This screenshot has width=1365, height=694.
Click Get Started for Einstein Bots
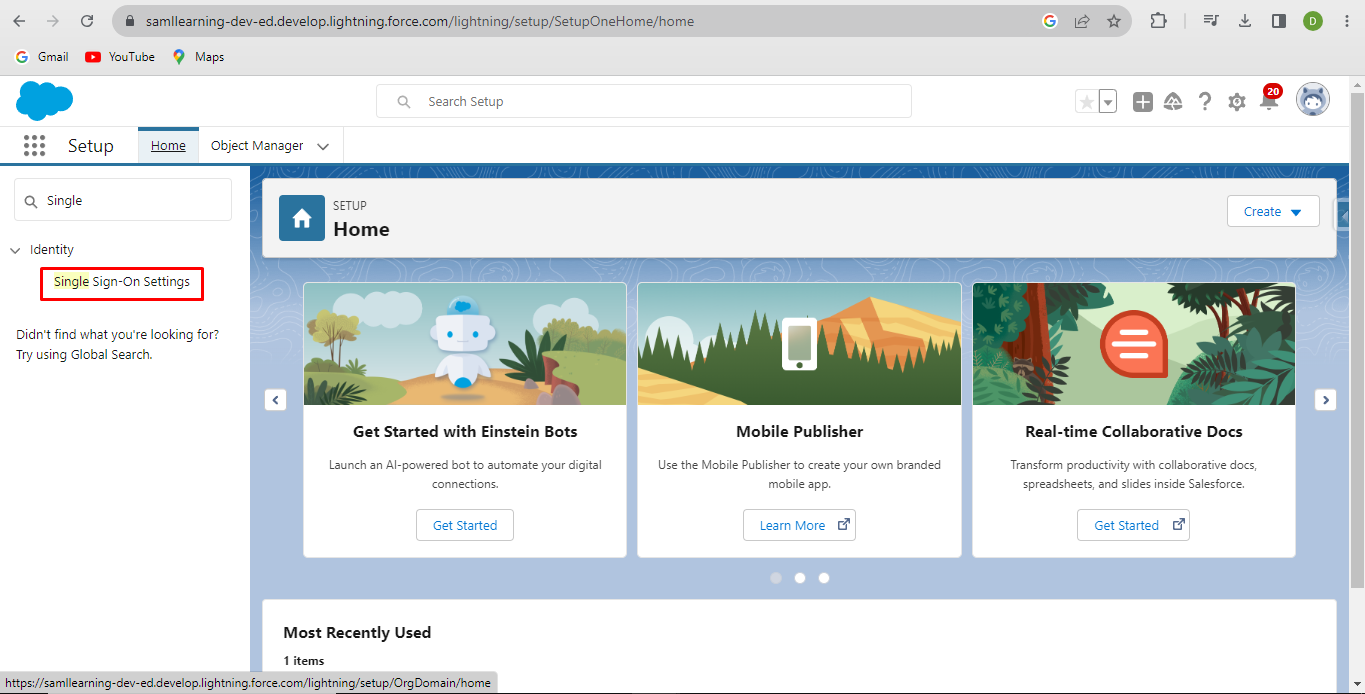coord(464,524)
